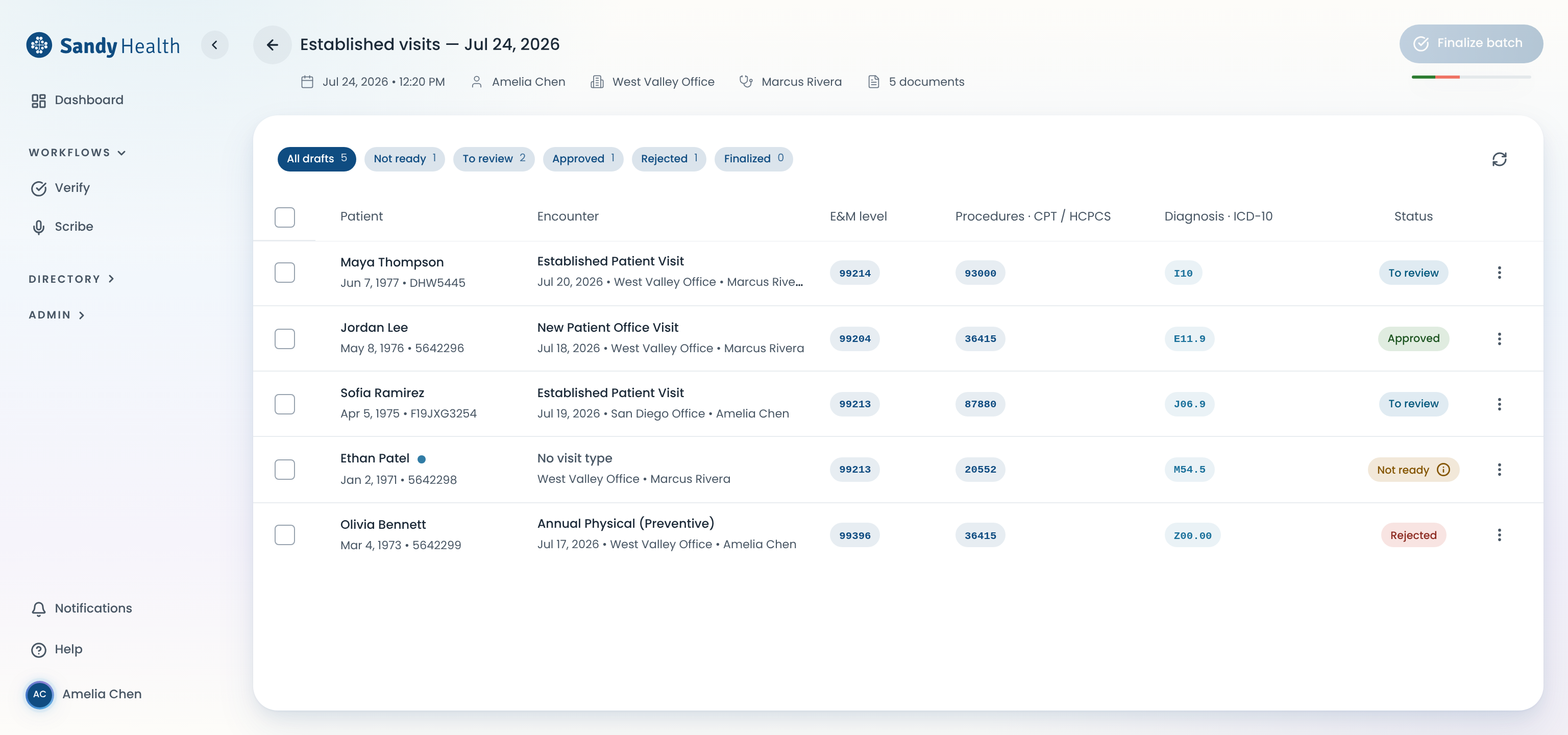Select the Rejected filter tab
This screenshot has width=1568, height=735.
[x=668, y=159]
